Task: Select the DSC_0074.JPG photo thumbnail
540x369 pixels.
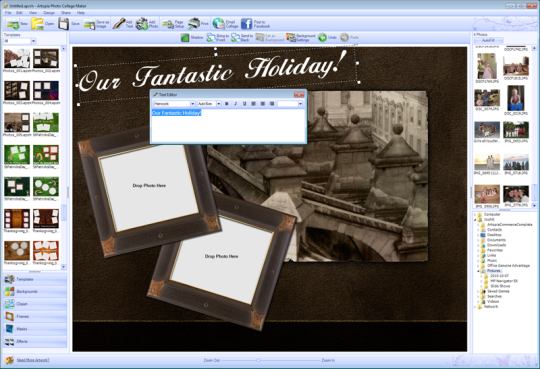Action: click(x=487, y=98)
